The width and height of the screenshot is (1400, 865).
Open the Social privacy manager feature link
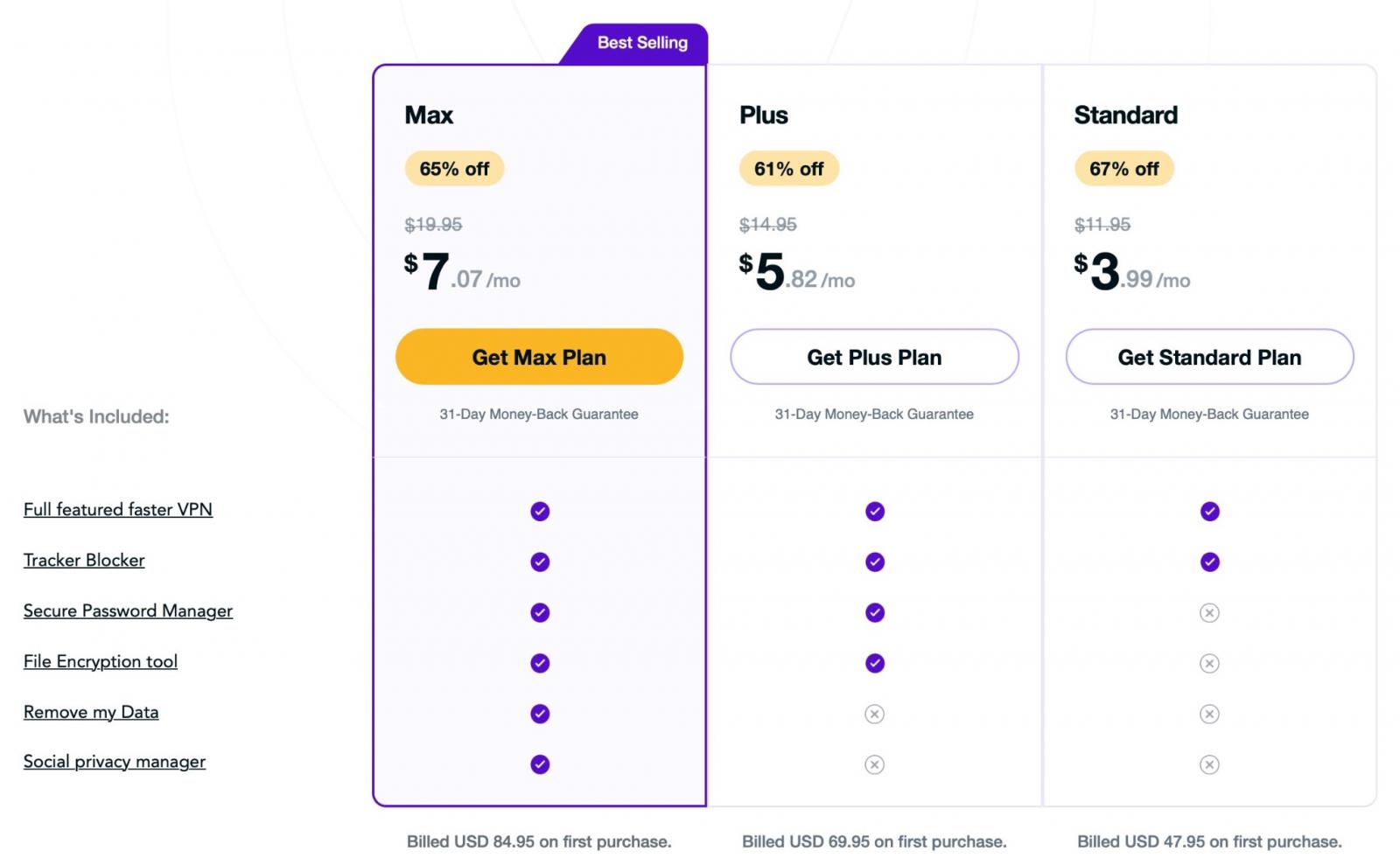115,761
